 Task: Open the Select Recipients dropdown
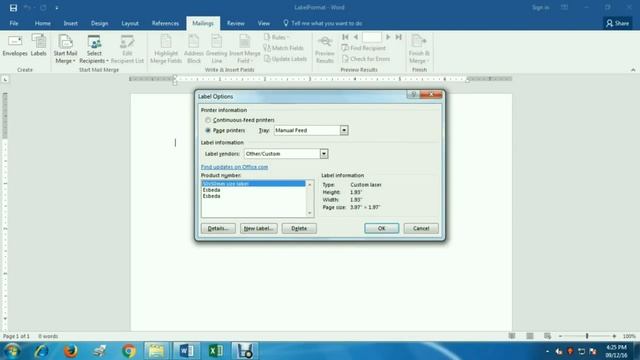(x=94, y=49)
